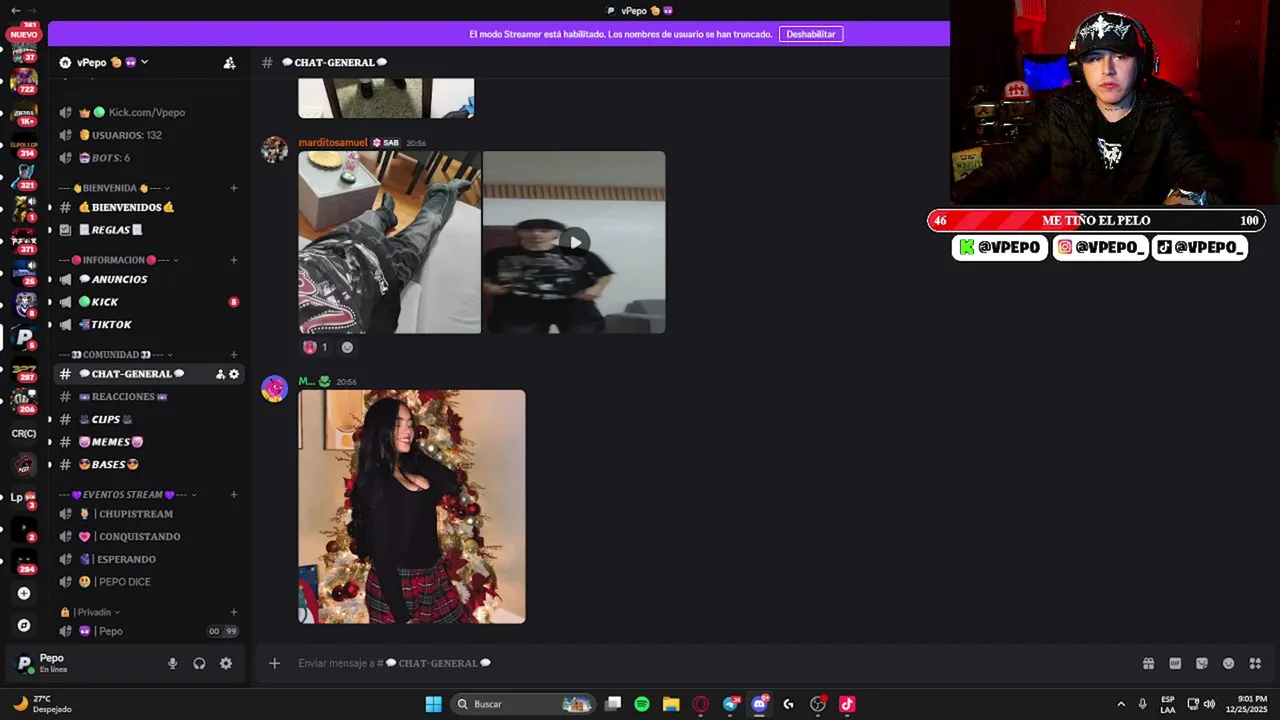Toggle microphone mute in user panel
The width and height of the screenshot is (1280, 720).
(x=172, y=663)
